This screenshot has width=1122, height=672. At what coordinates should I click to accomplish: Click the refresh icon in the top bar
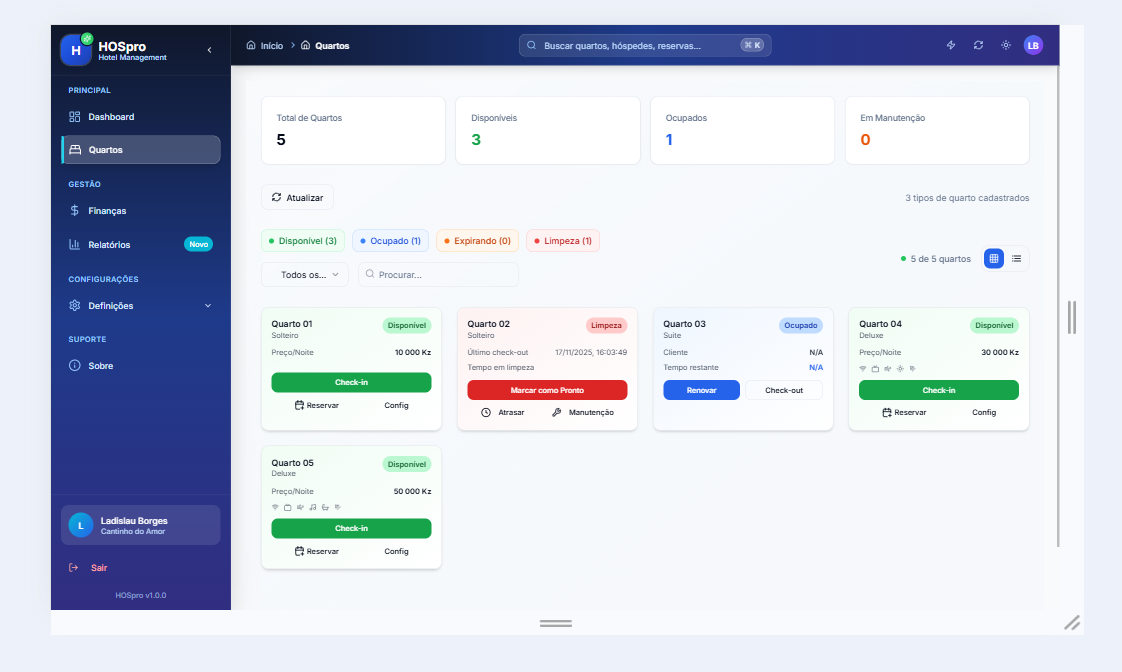coord(978,45)
